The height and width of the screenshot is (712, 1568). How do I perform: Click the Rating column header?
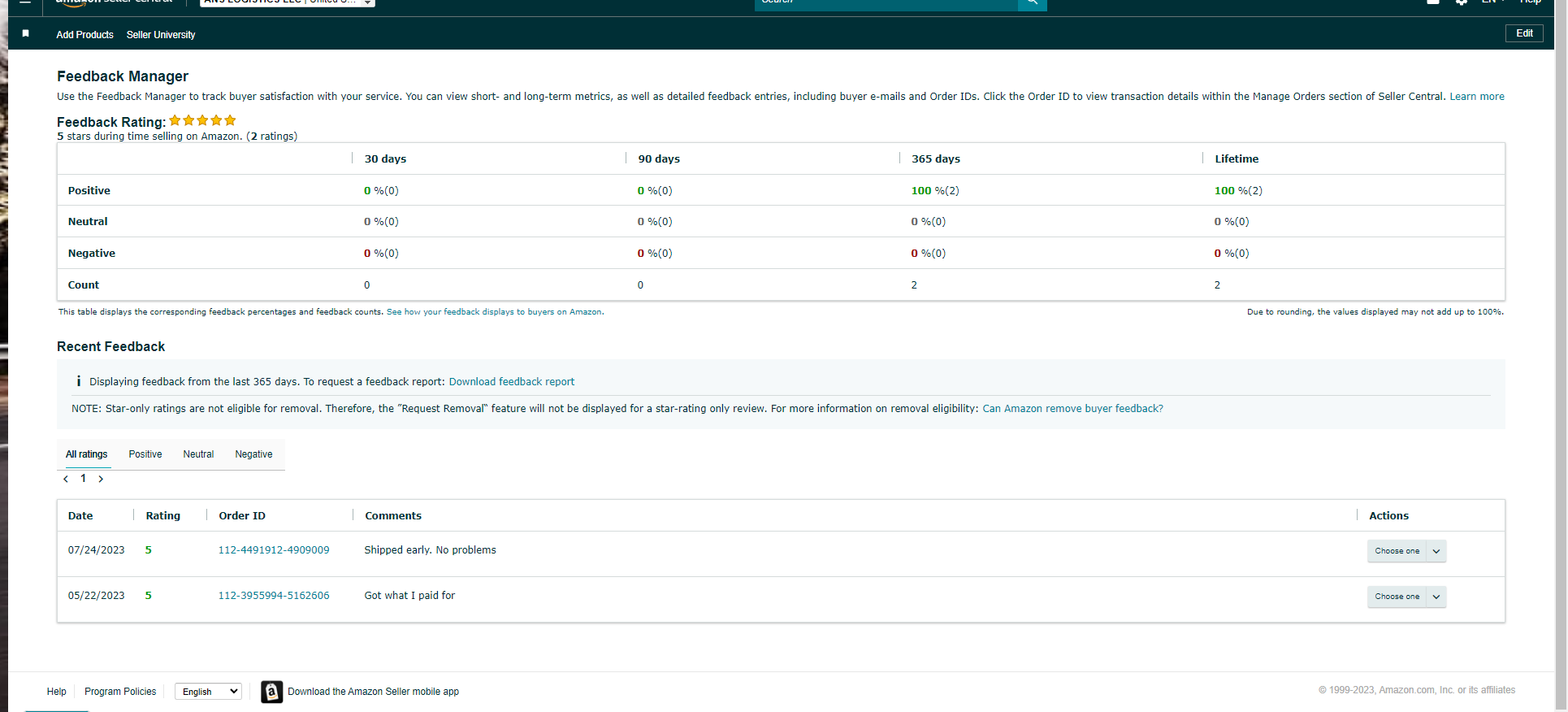click(162, 516)
